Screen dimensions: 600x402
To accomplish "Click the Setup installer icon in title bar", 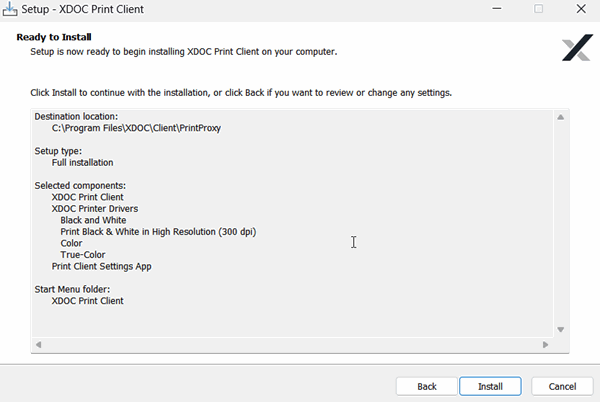I will pos(10,10).
